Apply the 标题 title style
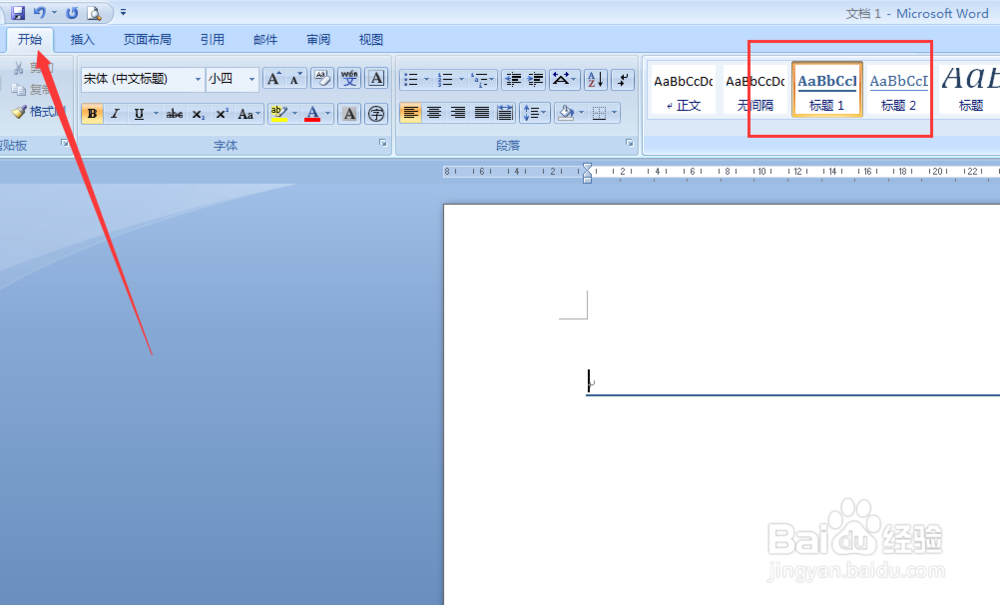Screen dimensions: 1000x605 971,90
